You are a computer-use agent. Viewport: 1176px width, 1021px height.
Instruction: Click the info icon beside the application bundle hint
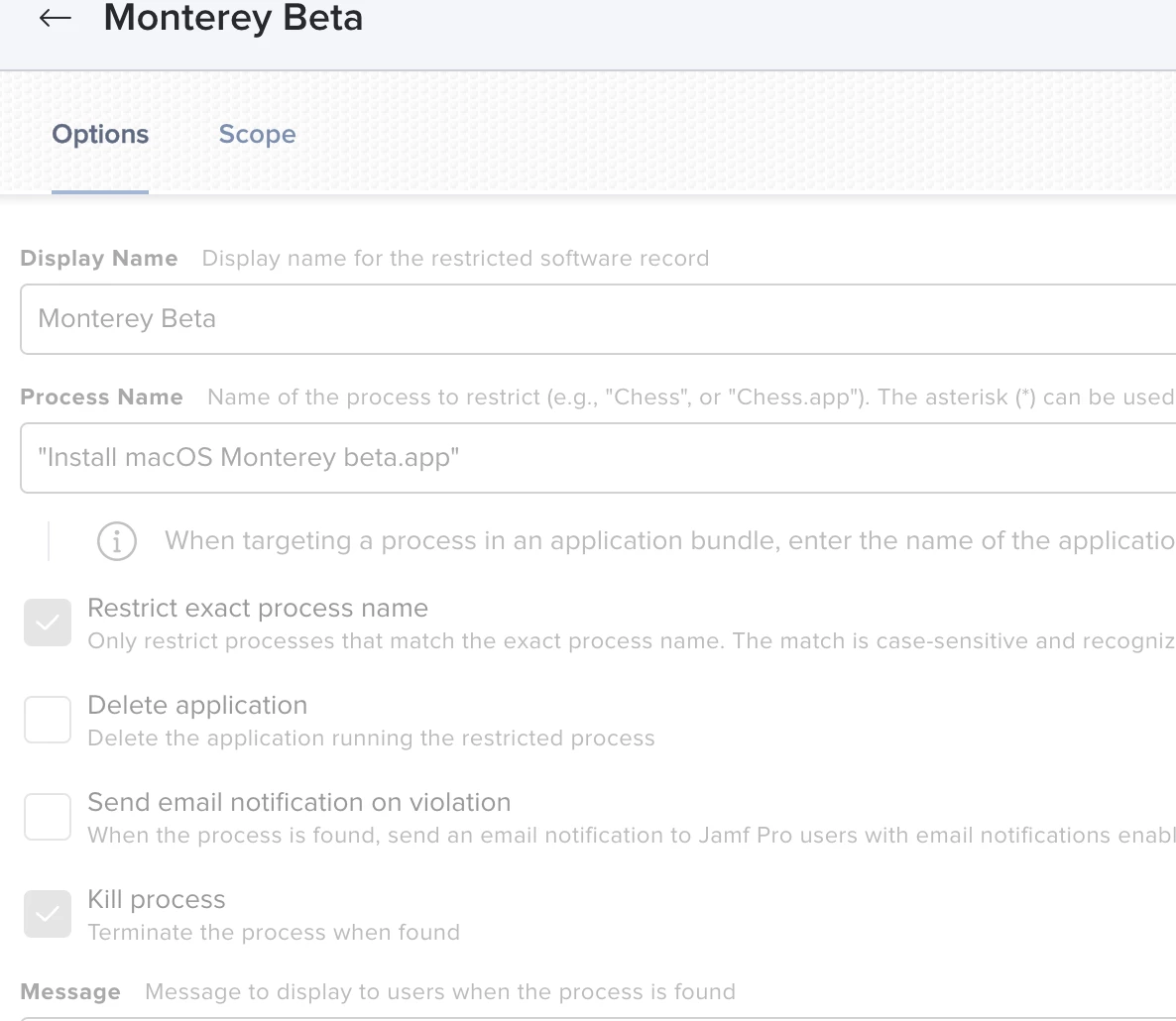pyautogui.click(x=117, y=540)
